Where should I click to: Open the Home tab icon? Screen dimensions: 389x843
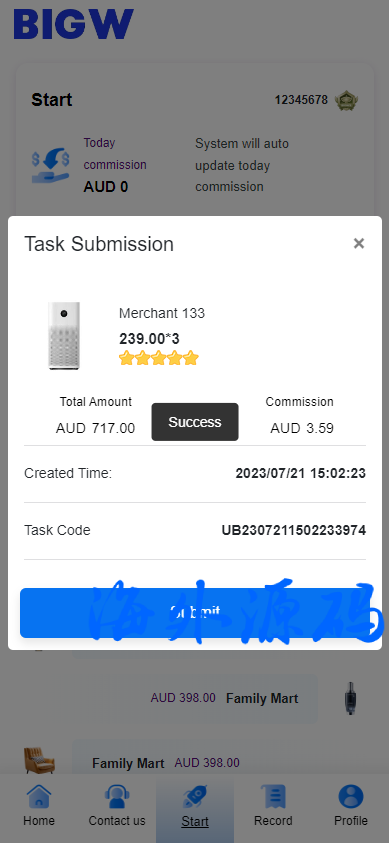click(x=39, y=796)
